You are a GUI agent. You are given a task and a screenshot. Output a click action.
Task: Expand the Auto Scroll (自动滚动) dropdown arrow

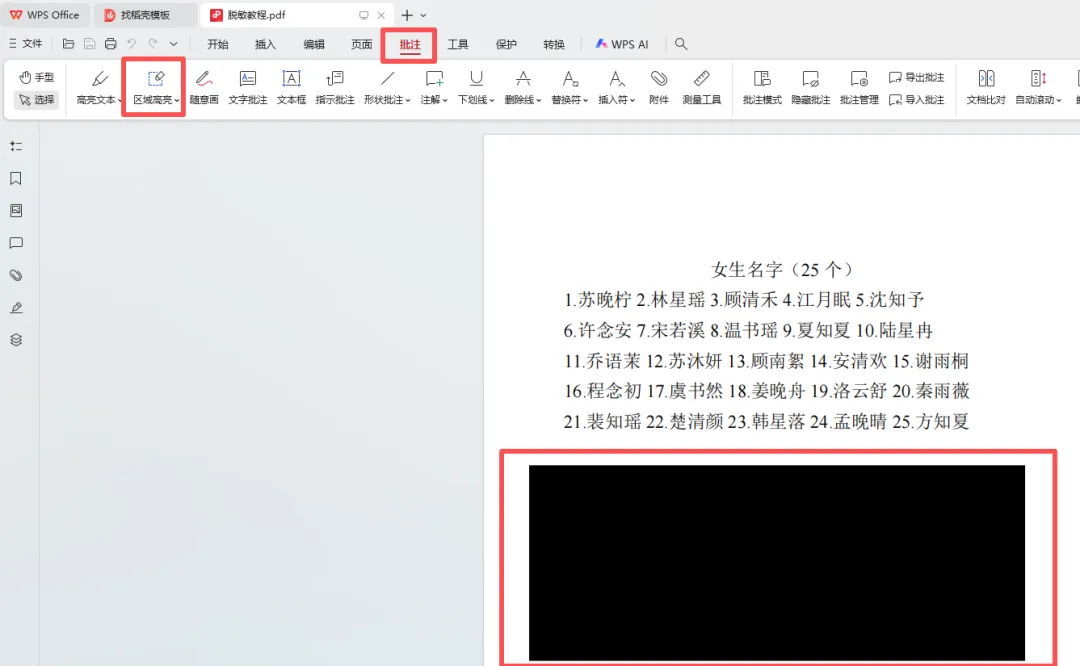pos(1059,101)
